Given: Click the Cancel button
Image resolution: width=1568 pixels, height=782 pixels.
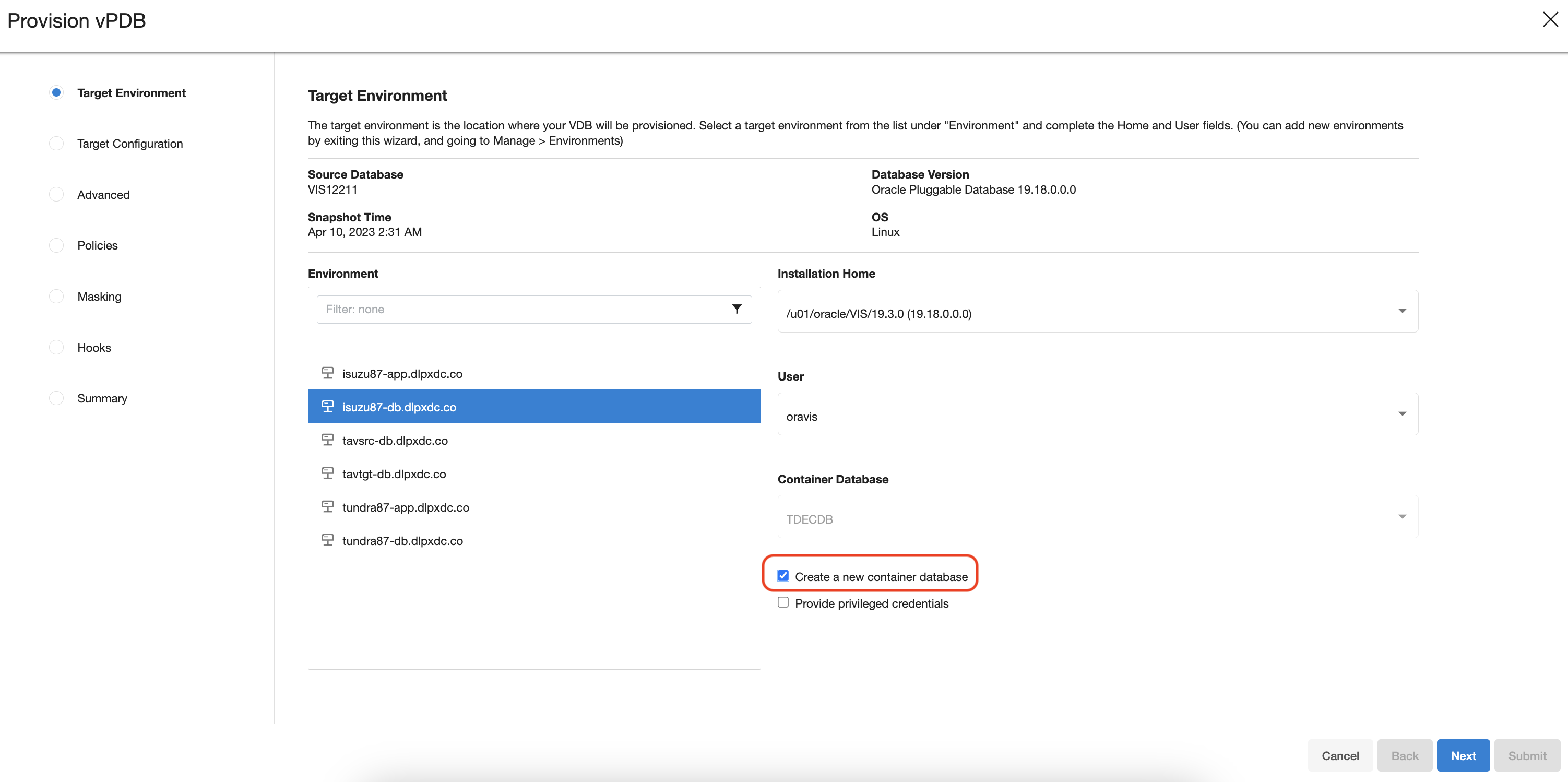Looking at the screenshot, I should click(1340, 755).
